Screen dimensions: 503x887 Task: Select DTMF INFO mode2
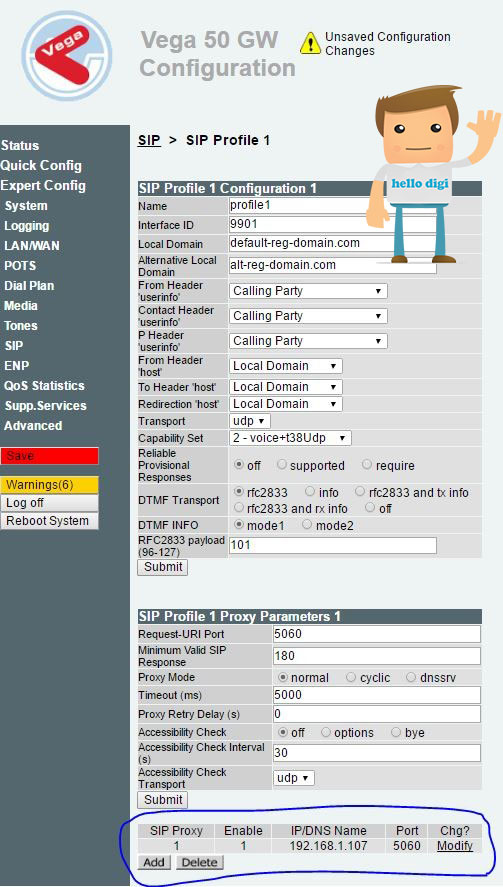pyautogui.click(x=307, y=524)
